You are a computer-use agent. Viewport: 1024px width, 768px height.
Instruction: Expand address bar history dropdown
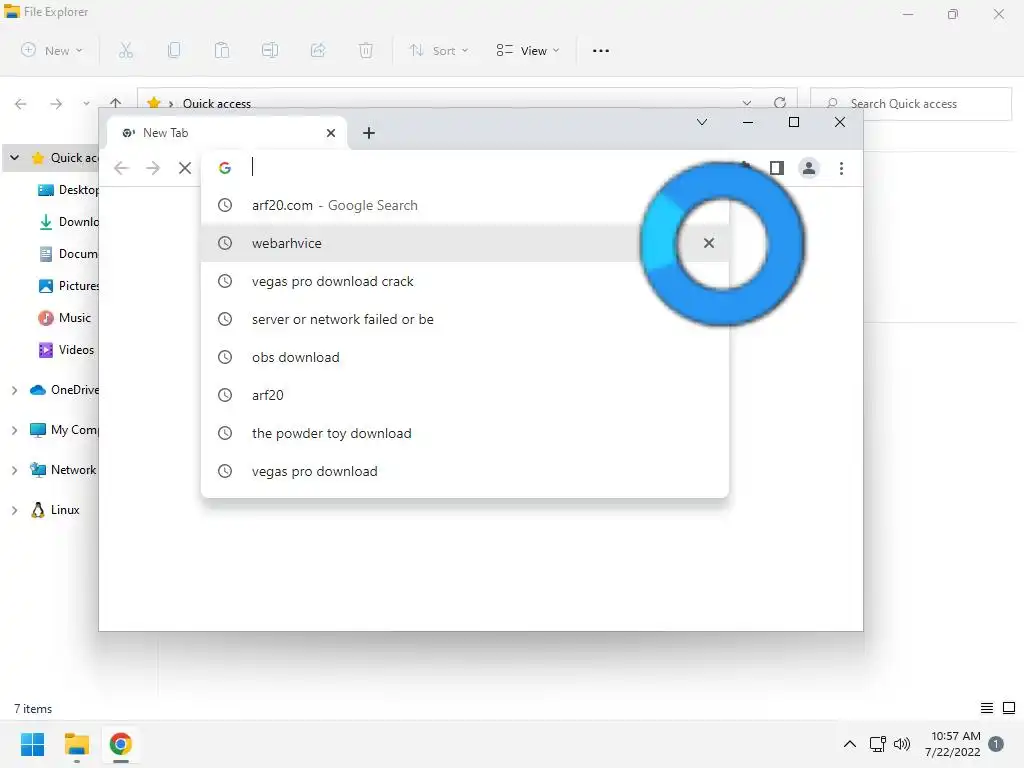point(746,103)
